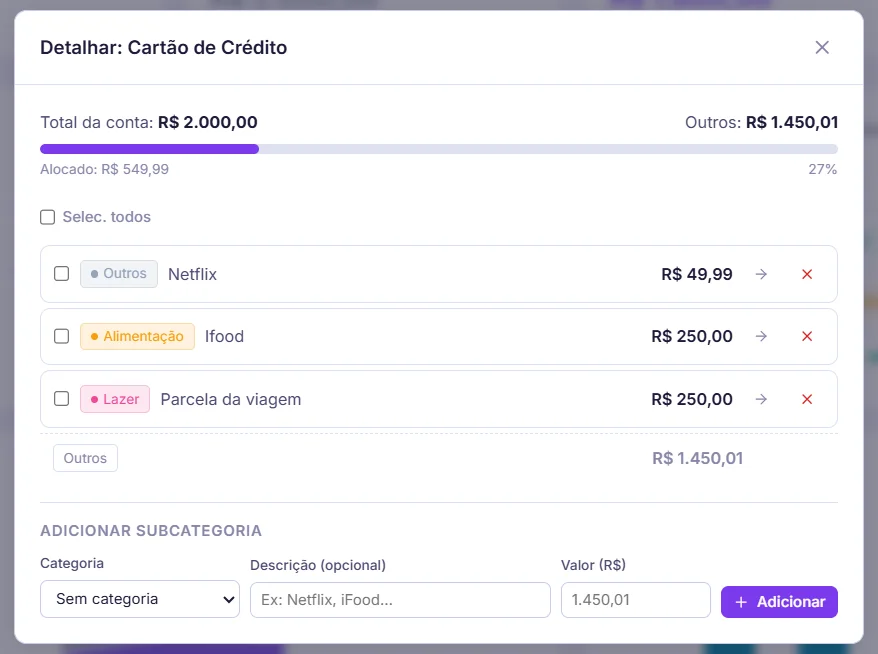Click the allocation progress bar
The image size is (878, 654).
(439, 148)
